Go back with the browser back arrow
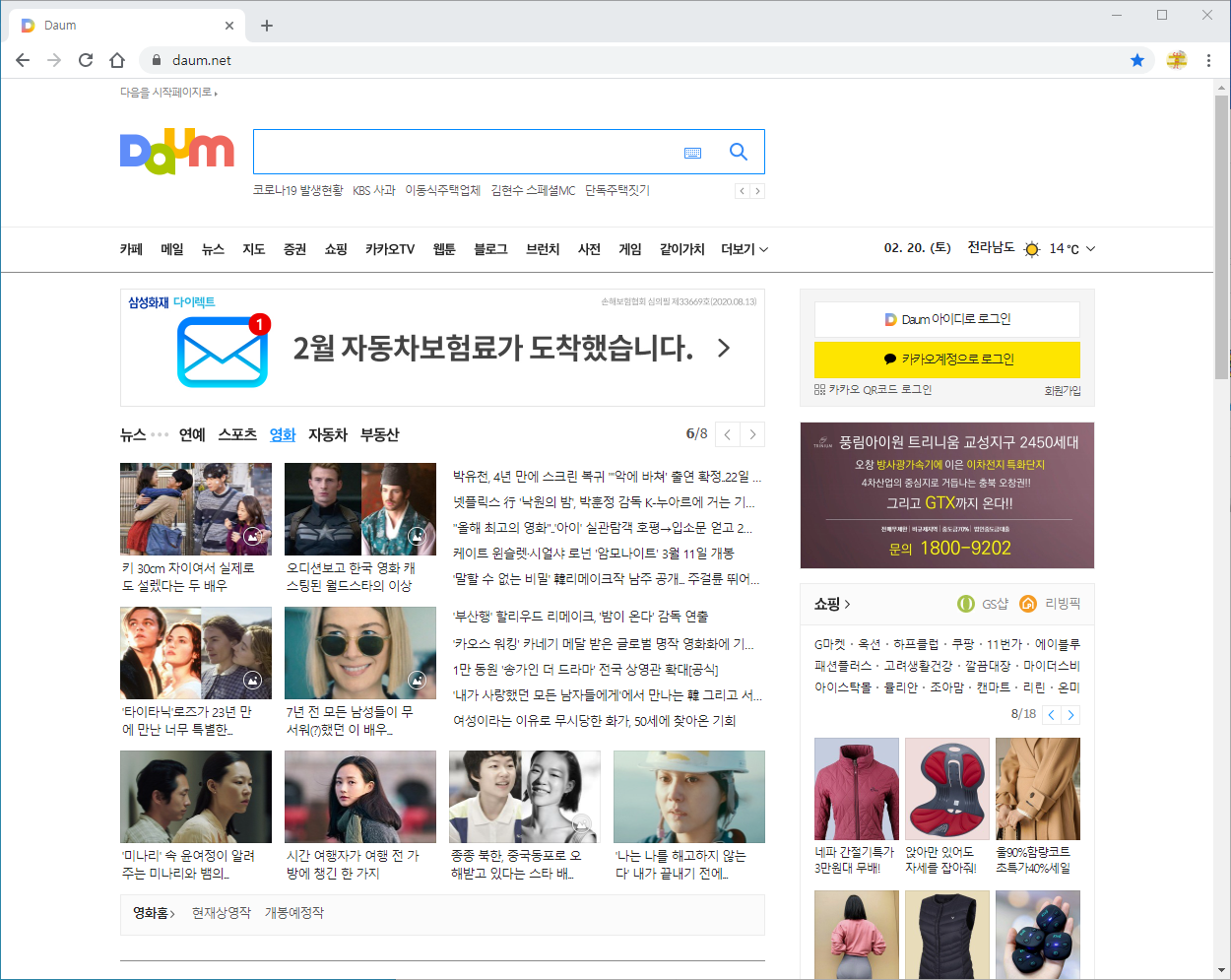Viewport: 1231px width, 980px height. [x=23, y=60]
